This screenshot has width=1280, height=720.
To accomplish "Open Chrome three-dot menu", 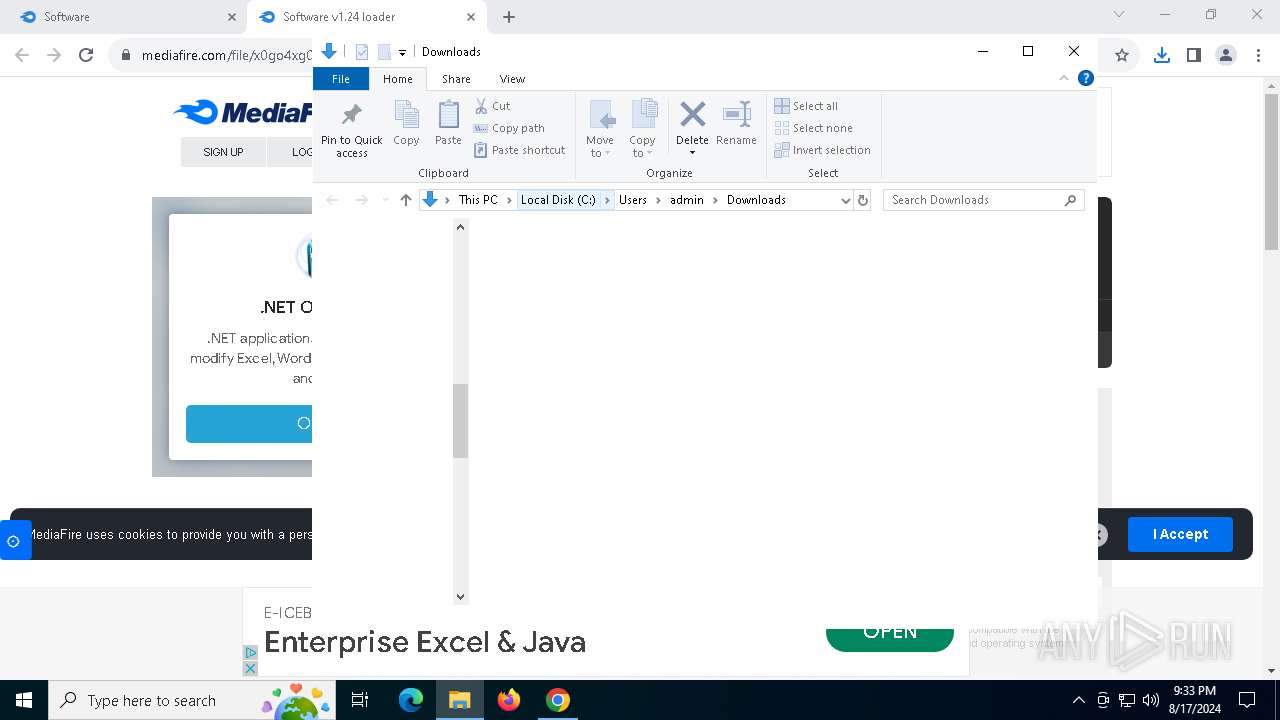I will 1258,56.
